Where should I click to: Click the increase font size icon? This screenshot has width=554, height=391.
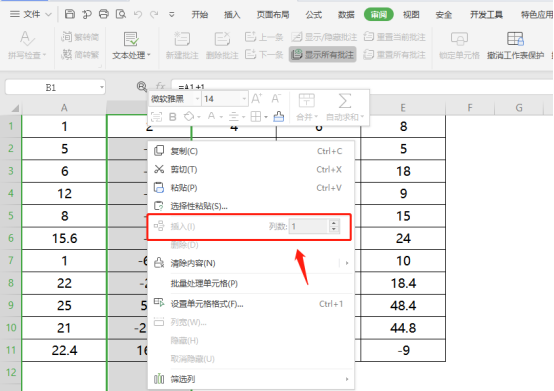point(257,99)
